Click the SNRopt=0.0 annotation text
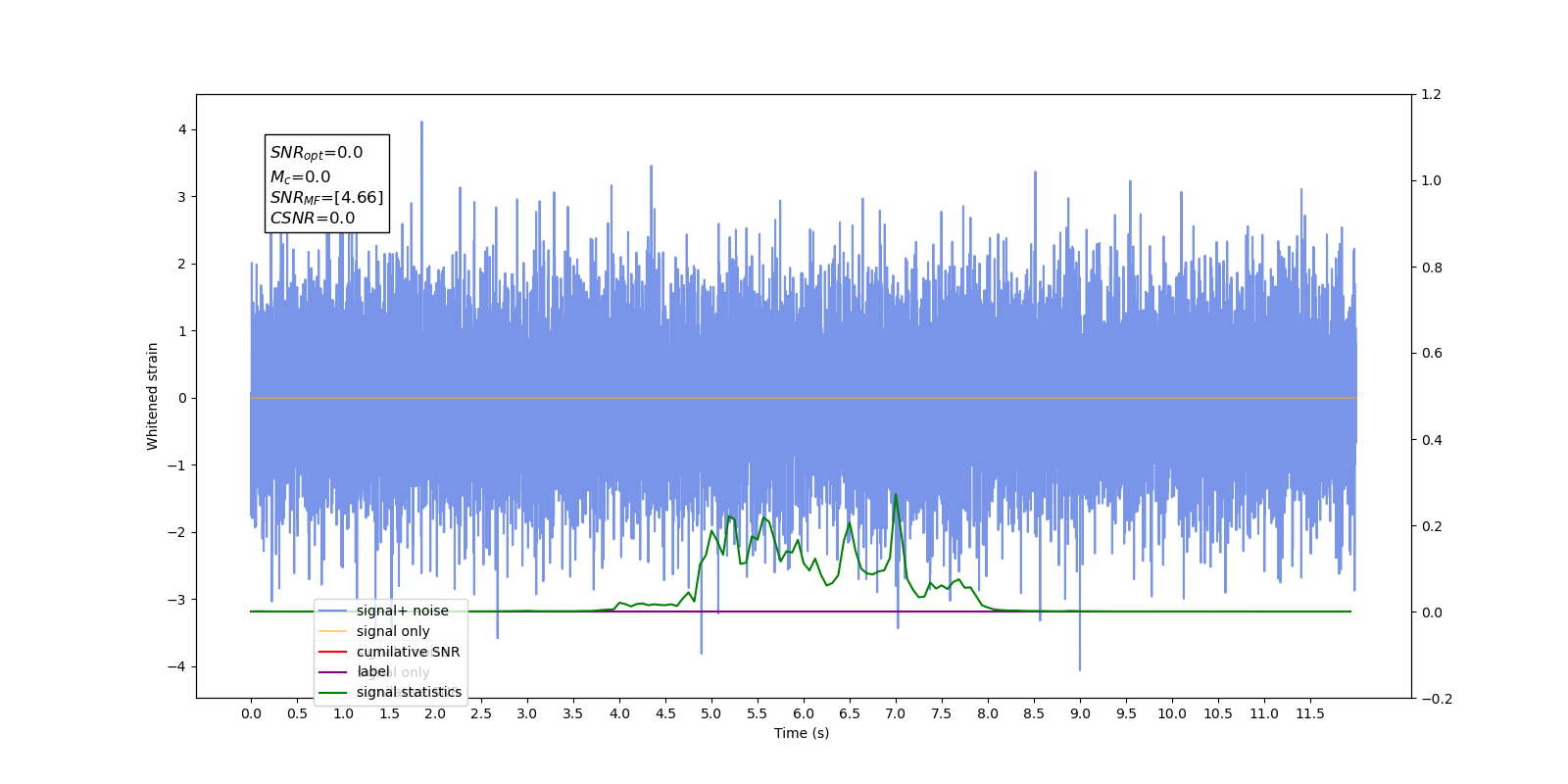This screenshot has height=784, width=1568. tap(317, 153)
